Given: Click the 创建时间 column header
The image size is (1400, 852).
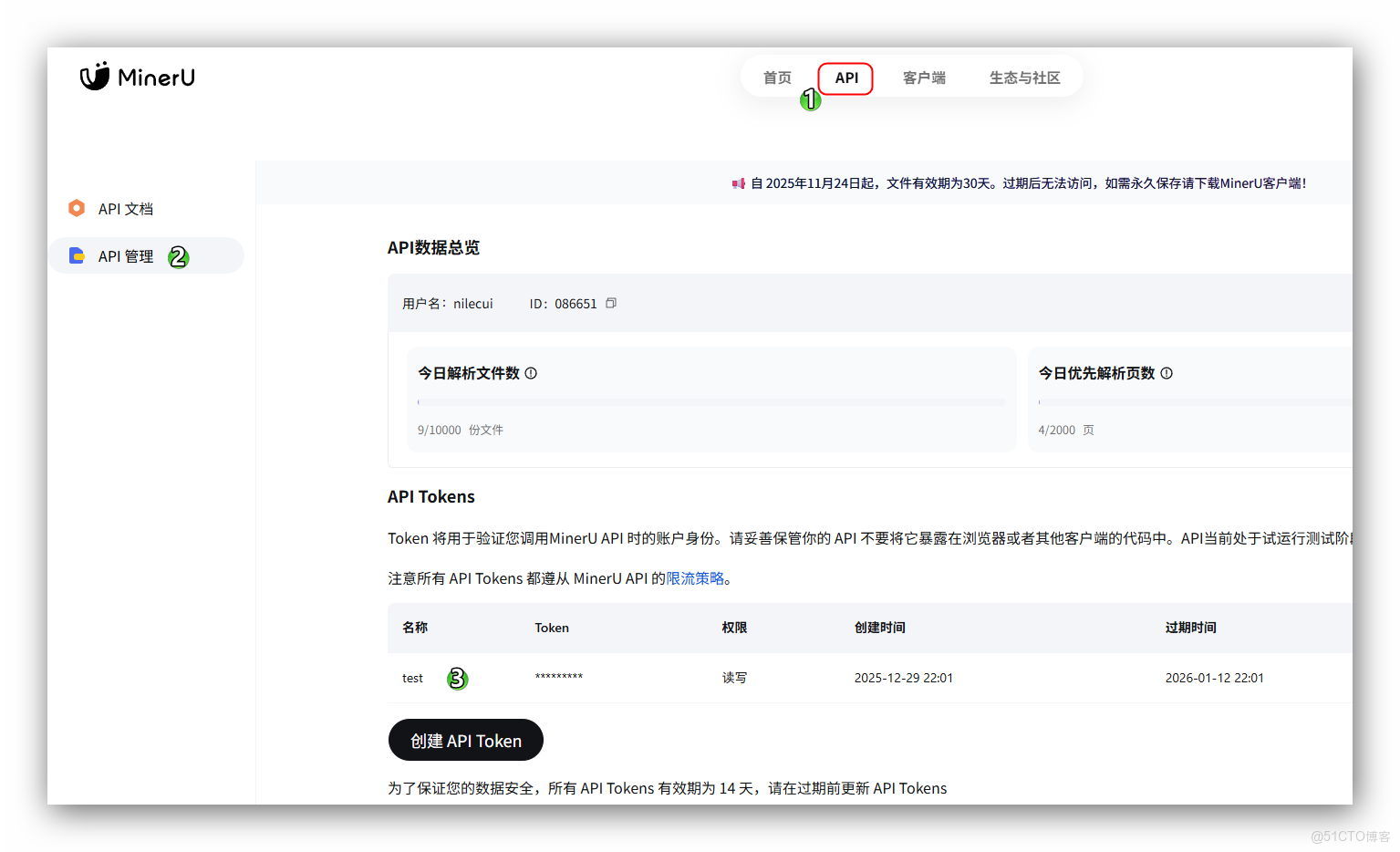Looking at the screenshot, I should (x=879, y=628).
